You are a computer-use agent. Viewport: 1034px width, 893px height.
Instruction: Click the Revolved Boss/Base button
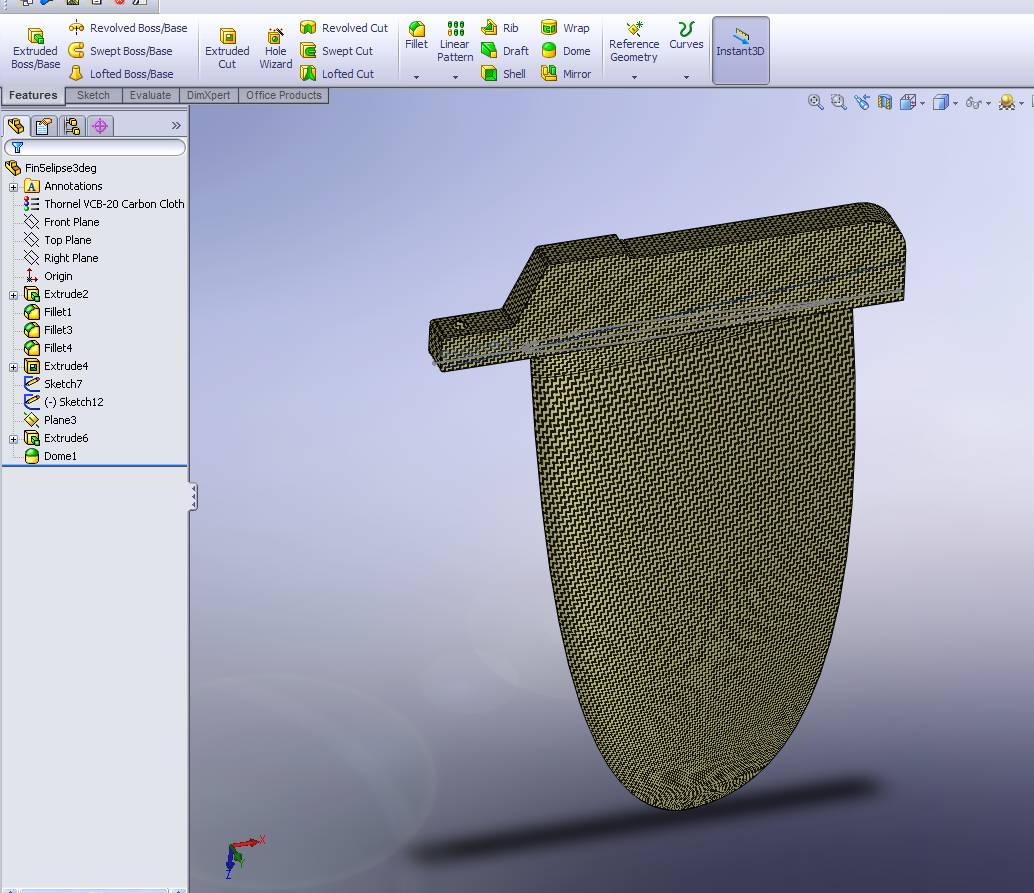127,28
